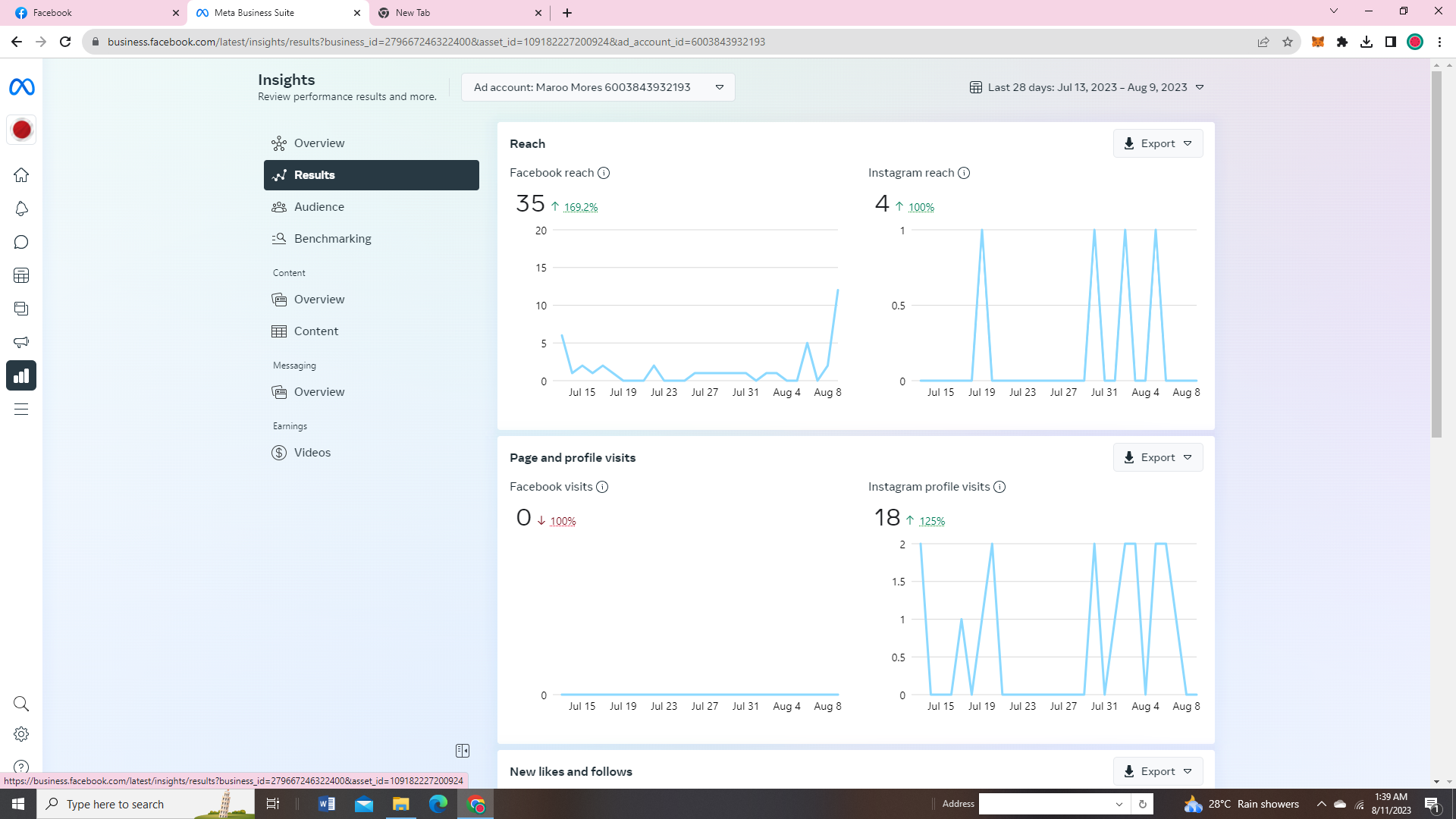
Task: Show Instagram reach info tooltip
Action: [964, 173]
